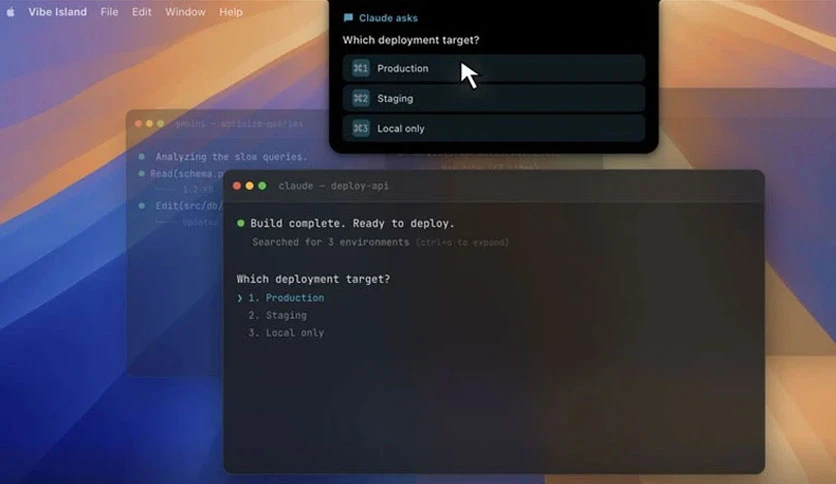
Task: Open the File menu
Action: [109, 12]
